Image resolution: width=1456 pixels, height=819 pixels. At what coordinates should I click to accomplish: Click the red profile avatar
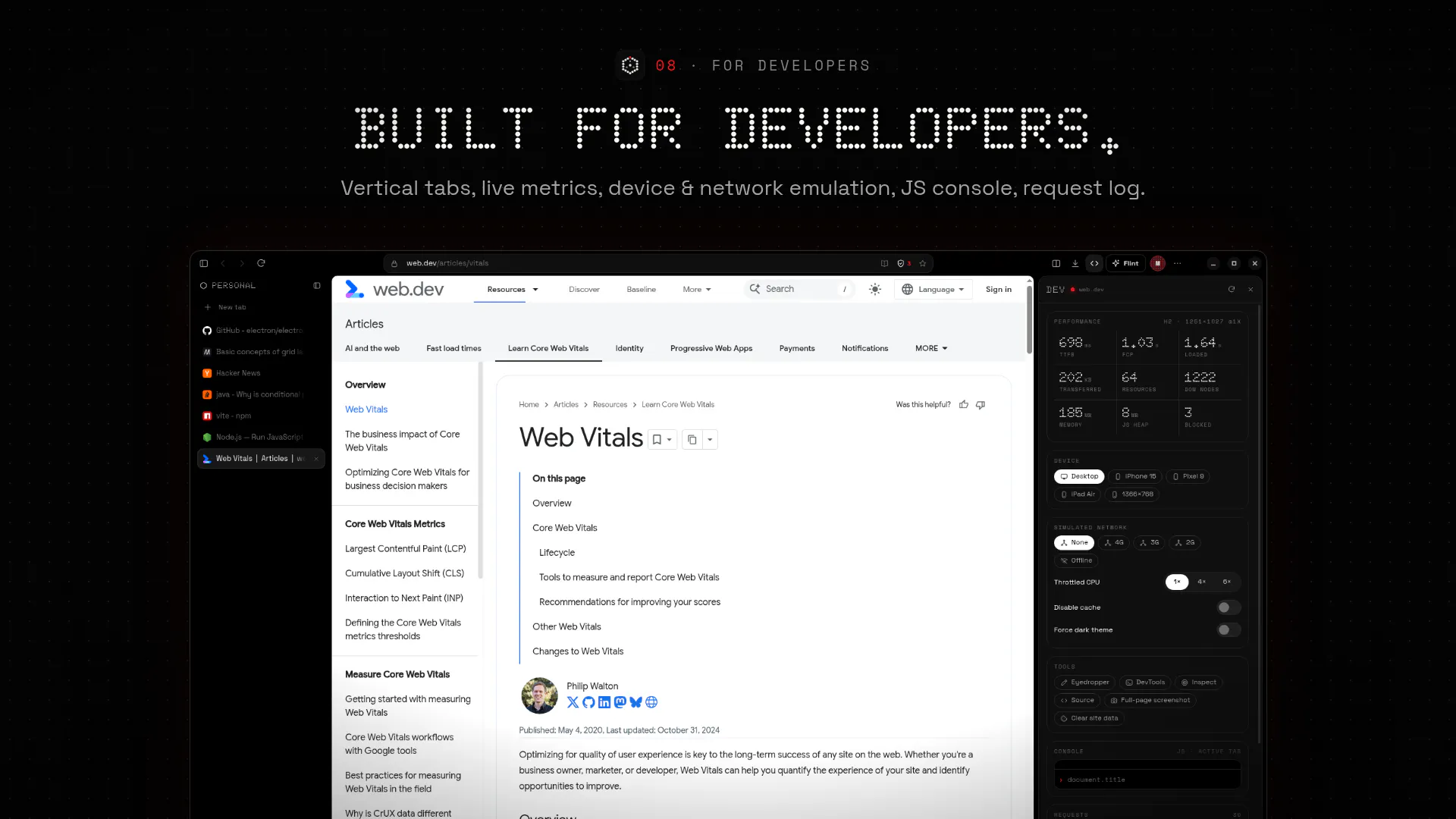(x=1157, y=263)
